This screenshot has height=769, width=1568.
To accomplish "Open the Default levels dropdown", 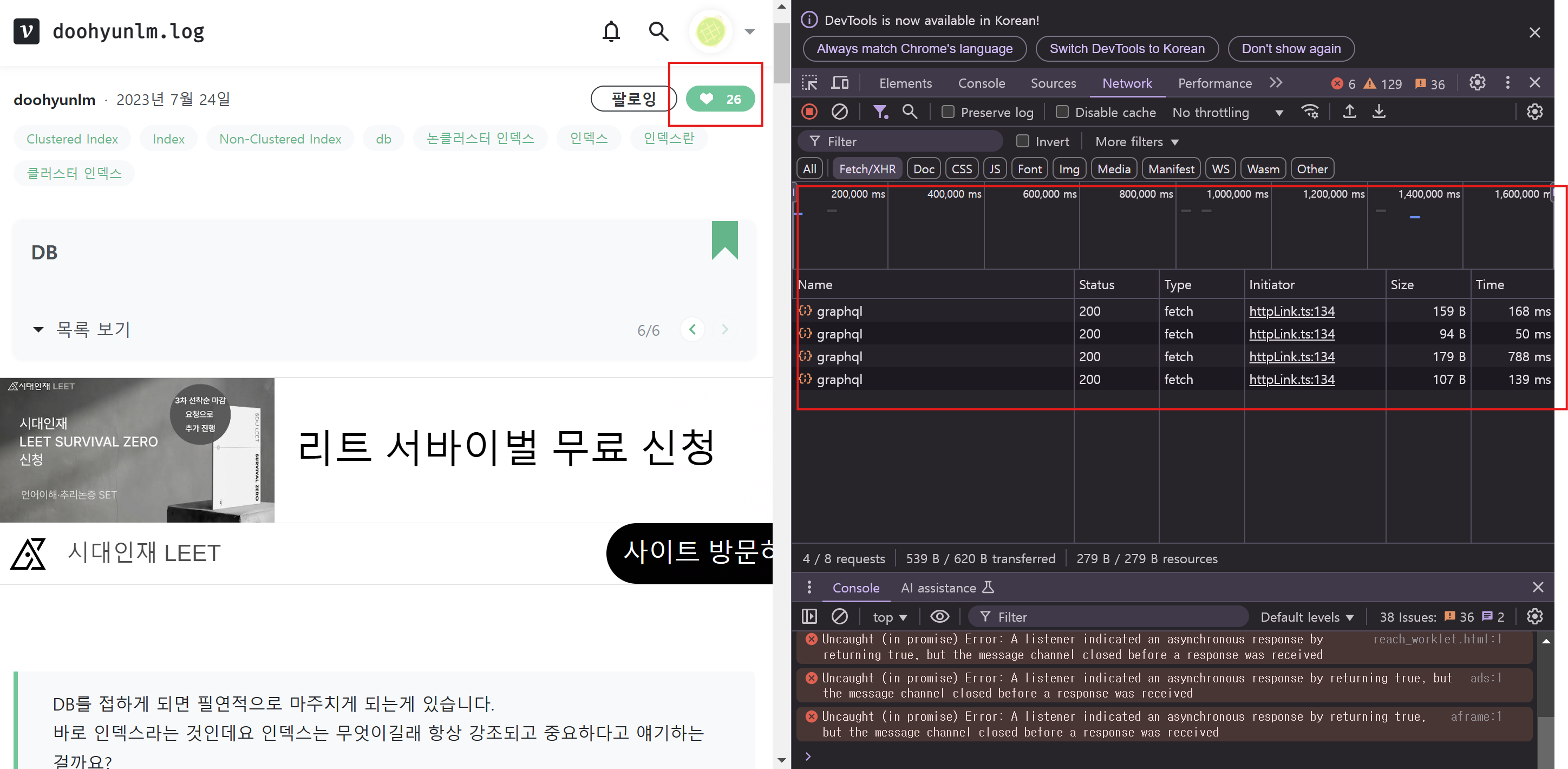I will pyautogui.click(x=1307, y=617).
